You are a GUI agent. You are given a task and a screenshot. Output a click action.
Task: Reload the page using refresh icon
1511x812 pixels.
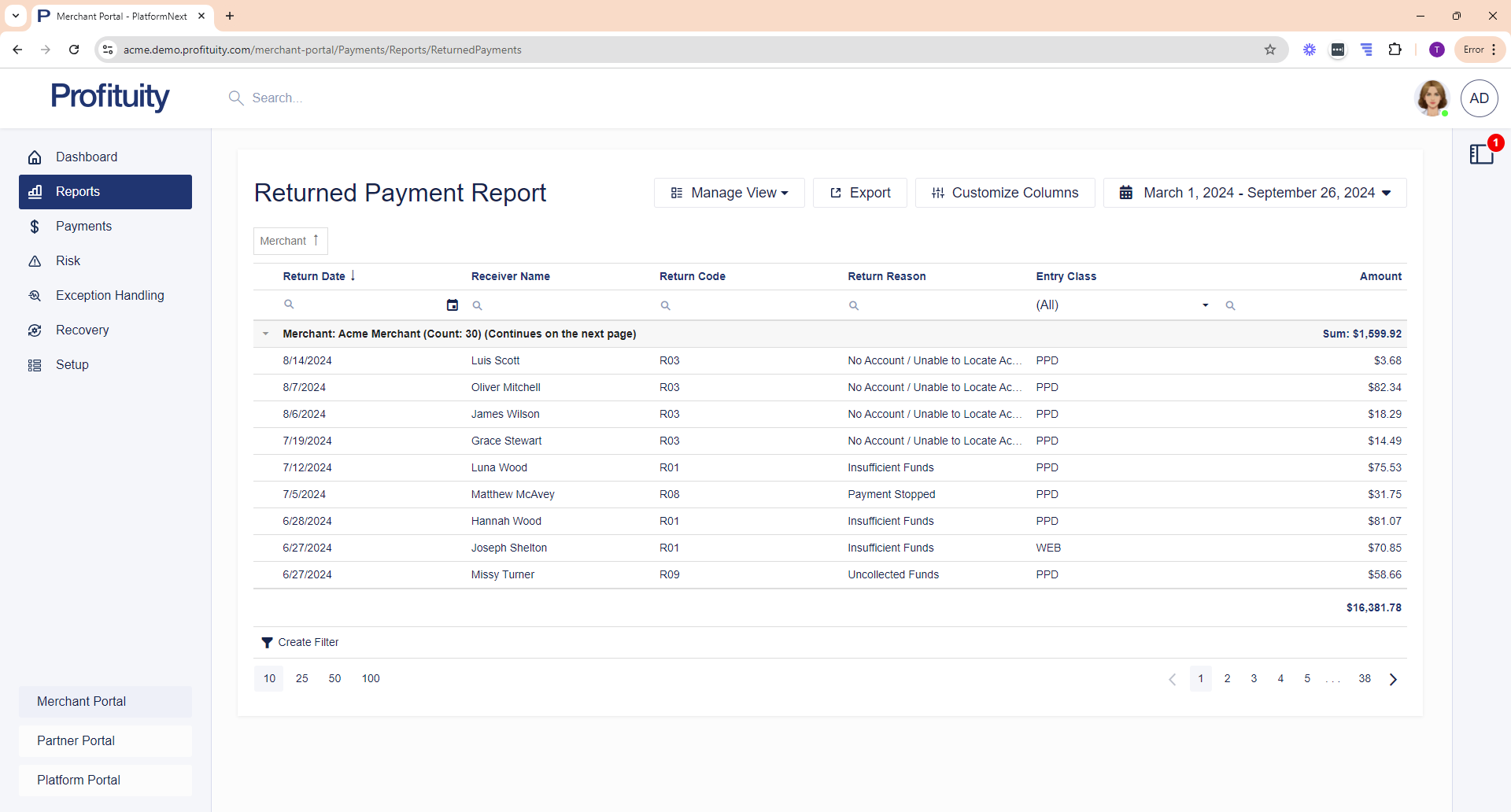[x=74, y=50]
